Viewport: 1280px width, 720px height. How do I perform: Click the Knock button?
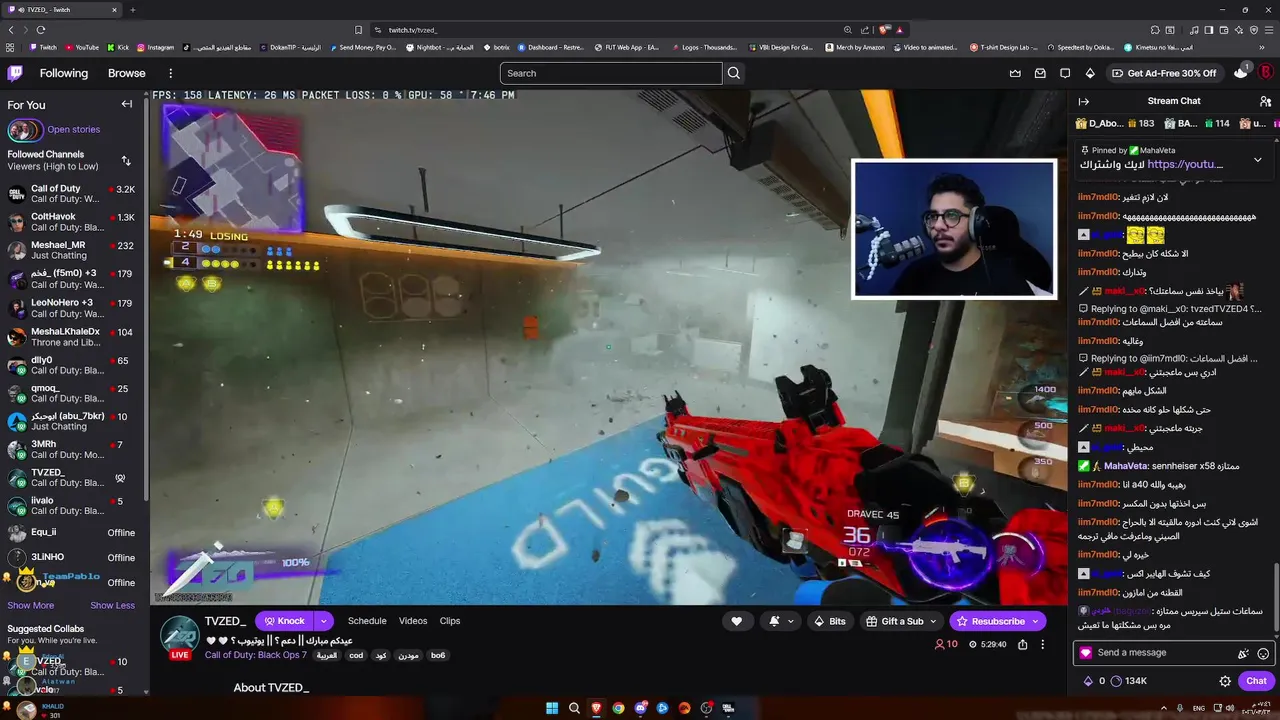[x=285, y=621]
